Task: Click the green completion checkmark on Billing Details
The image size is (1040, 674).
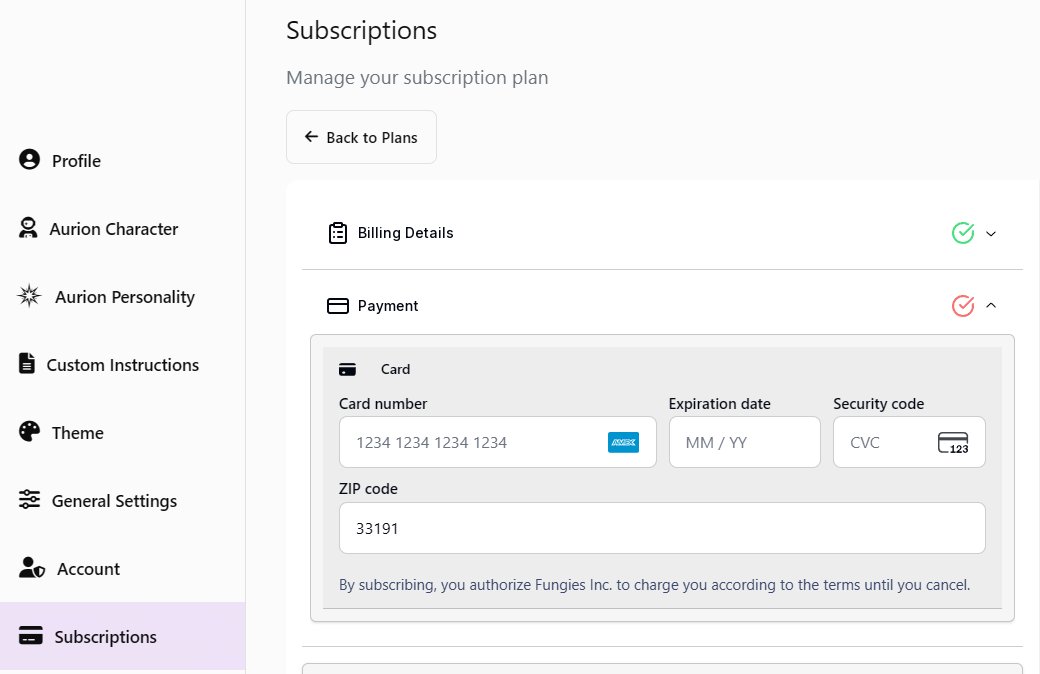Action: coord(962,232)
